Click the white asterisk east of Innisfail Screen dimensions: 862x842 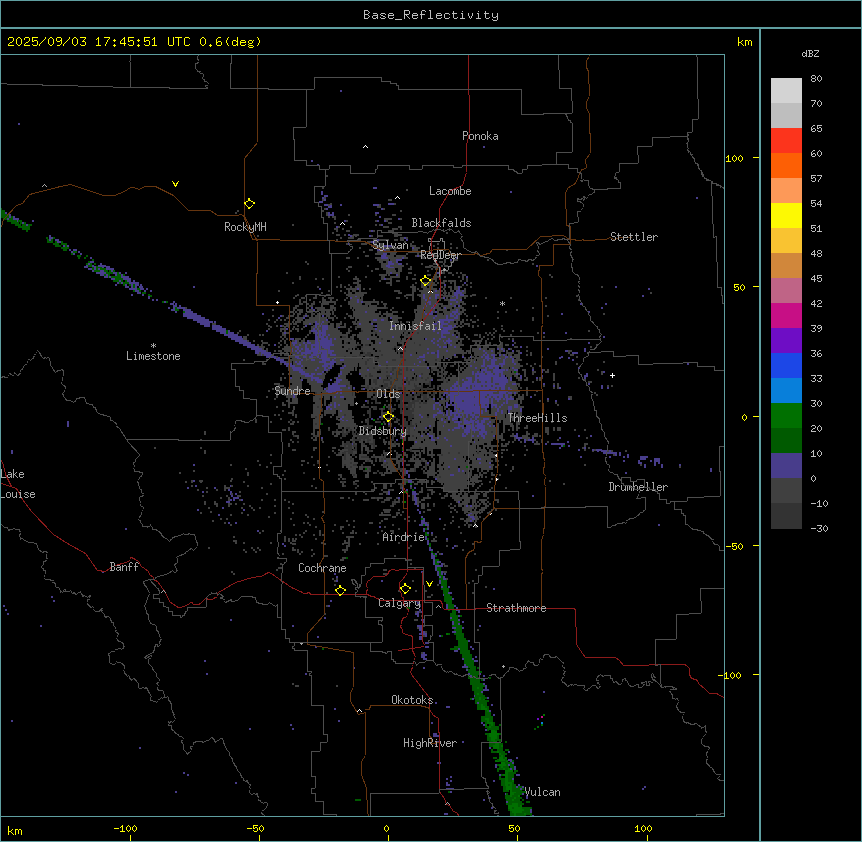(x=502, y=303)
